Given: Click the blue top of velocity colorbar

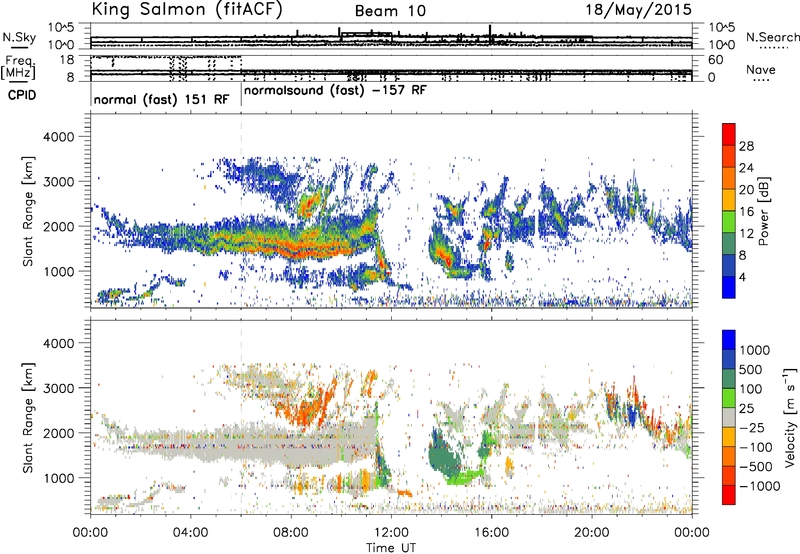Looking at the screenshot, I should (x=729, y=340).
